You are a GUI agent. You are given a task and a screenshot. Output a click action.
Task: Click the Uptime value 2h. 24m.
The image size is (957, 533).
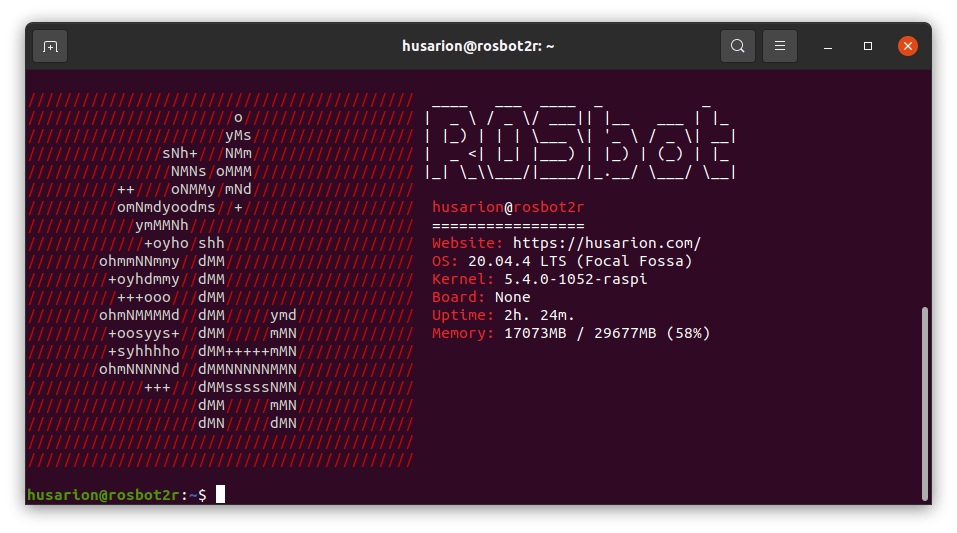pos(539,315)
